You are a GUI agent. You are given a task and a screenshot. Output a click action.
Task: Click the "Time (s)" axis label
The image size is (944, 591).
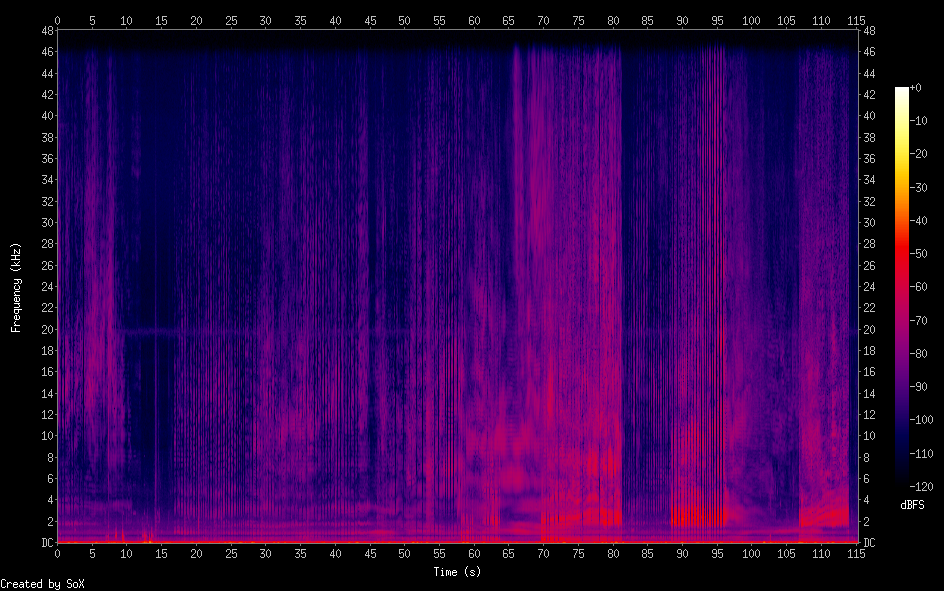[457, 571]
